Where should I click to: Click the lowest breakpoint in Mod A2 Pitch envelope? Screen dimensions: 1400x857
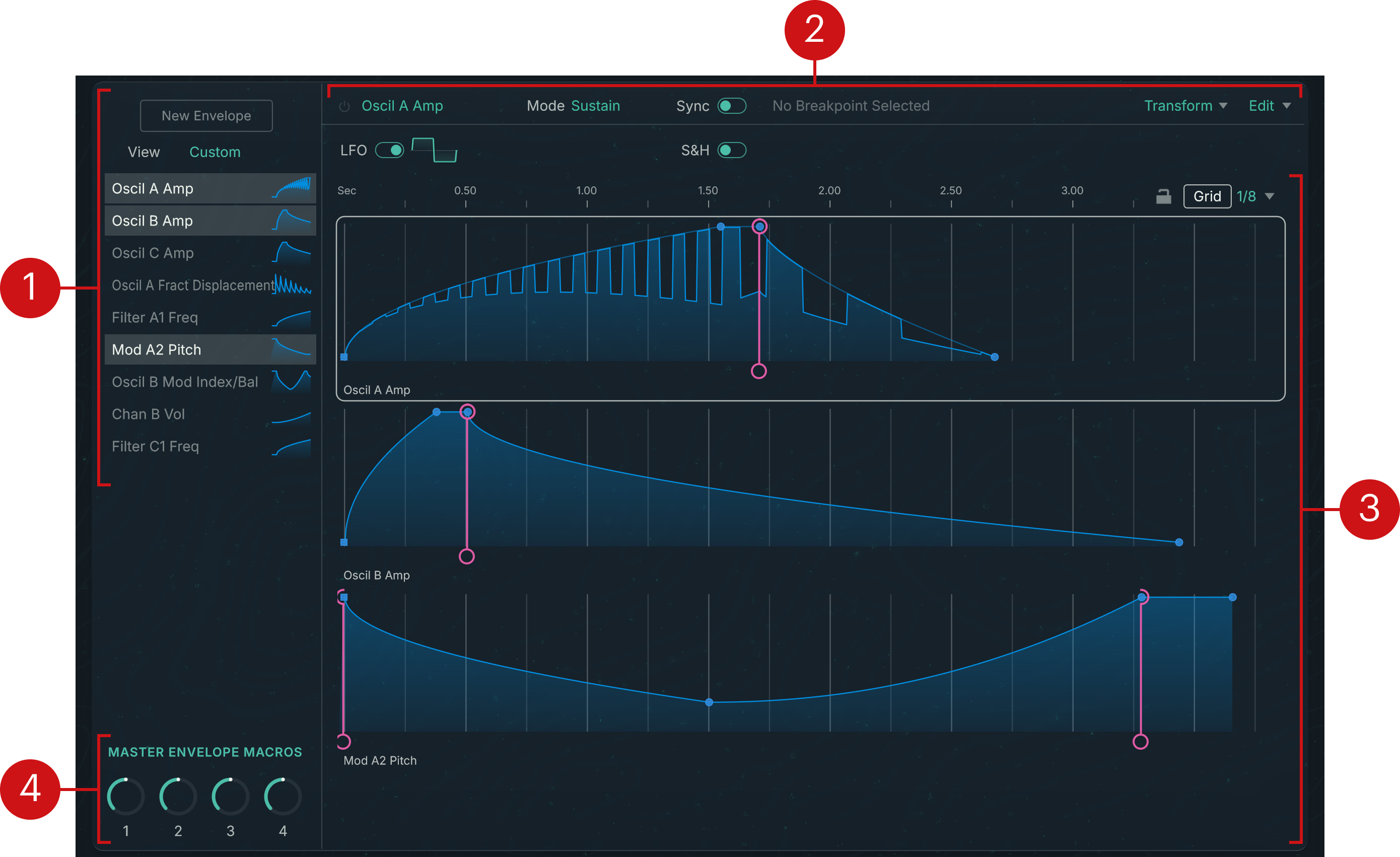tap(709, 702)
